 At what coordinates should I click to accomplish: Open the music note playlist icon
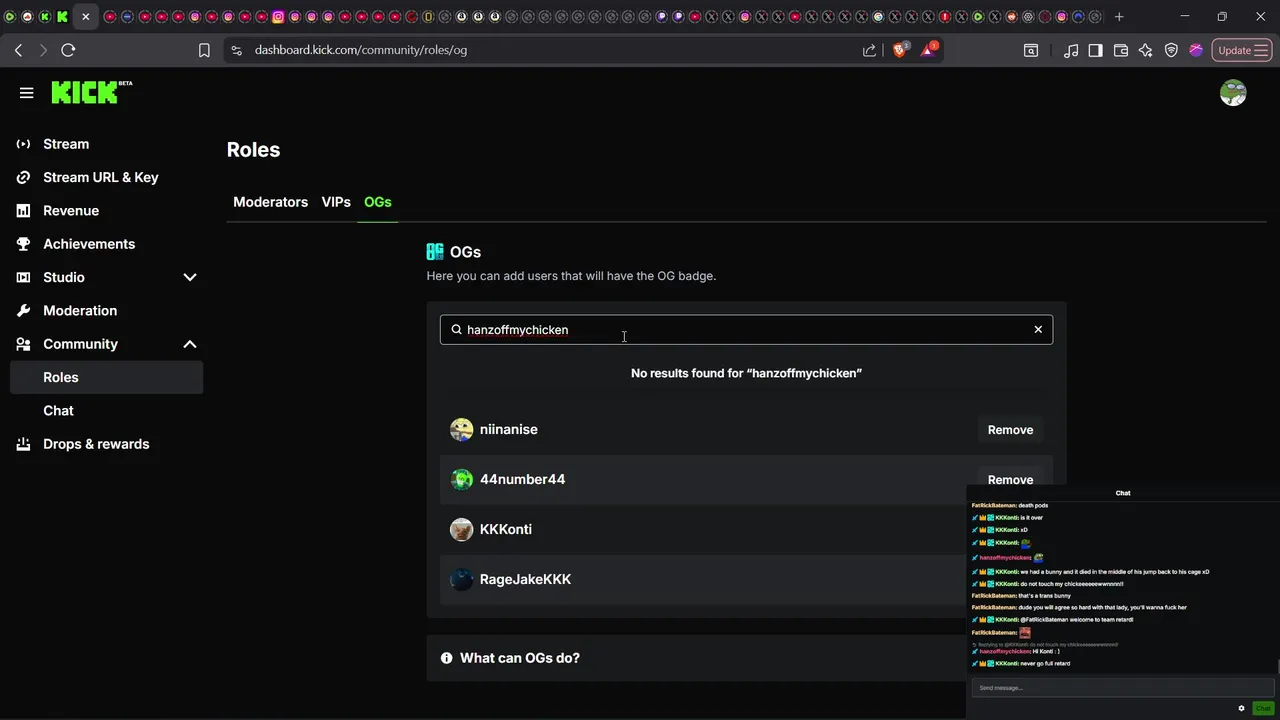point(1071,50)
